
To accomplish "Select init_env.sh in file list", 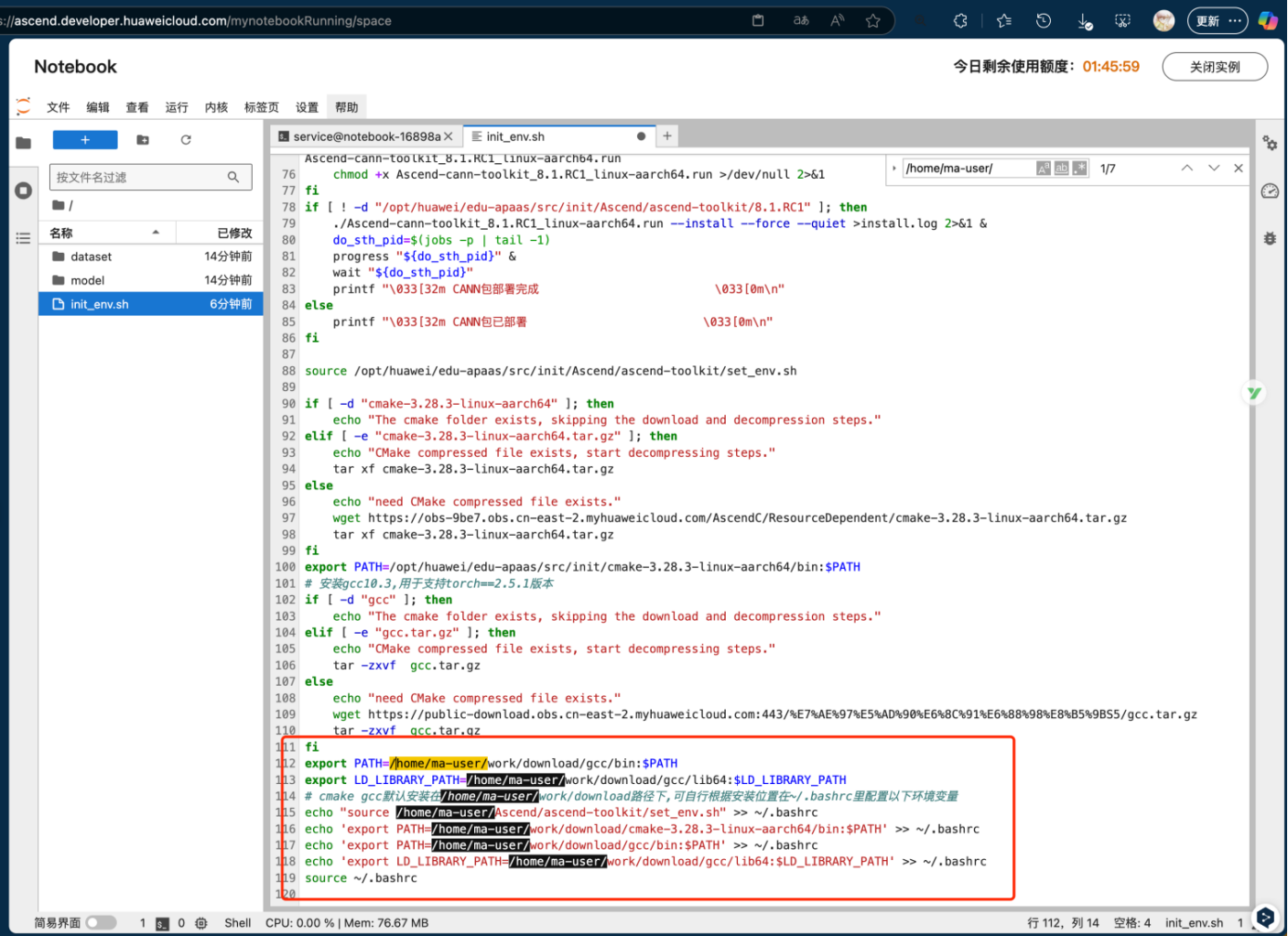I will (x=151, y=304).
